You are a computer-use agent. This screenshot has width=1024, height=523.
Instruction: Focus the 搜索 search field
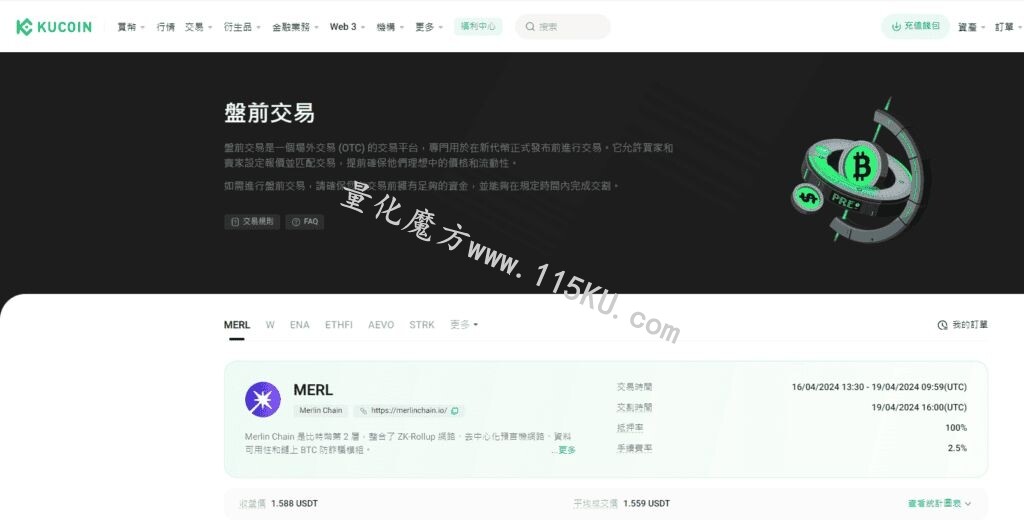(563, 27)
